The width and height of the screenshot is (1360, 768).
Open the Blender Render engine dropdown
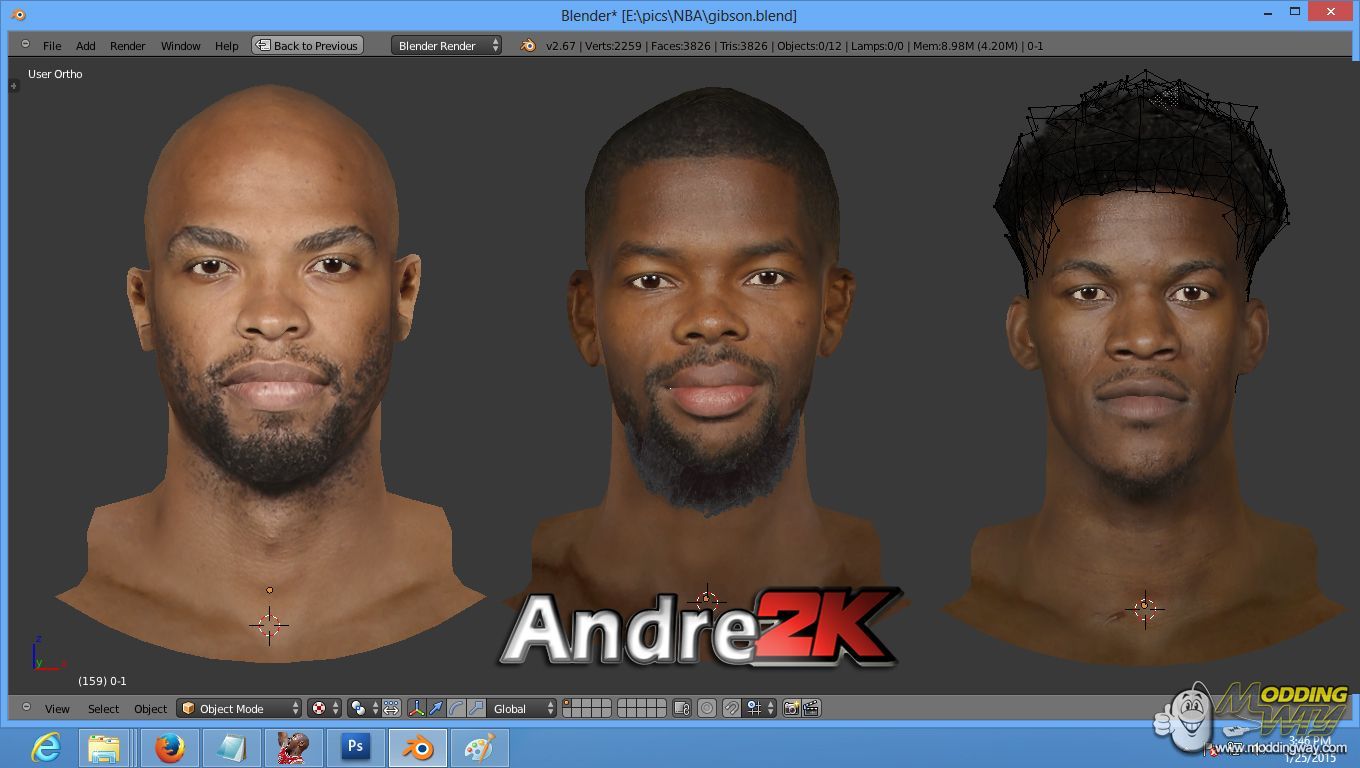[x=446, y=46]
